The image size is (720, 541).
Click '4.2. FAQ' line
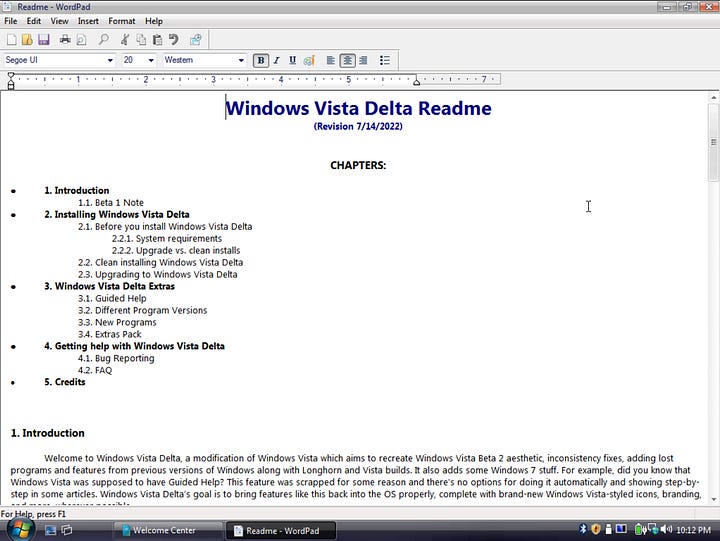coord(95,370)
